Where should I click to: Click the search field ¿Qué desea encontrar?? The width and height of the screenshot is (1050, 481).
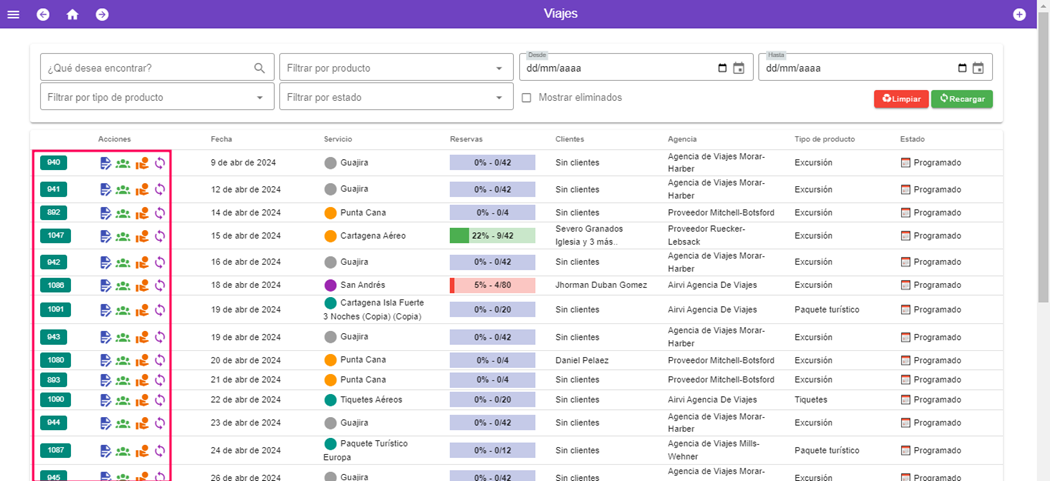[x=147, y=68]
